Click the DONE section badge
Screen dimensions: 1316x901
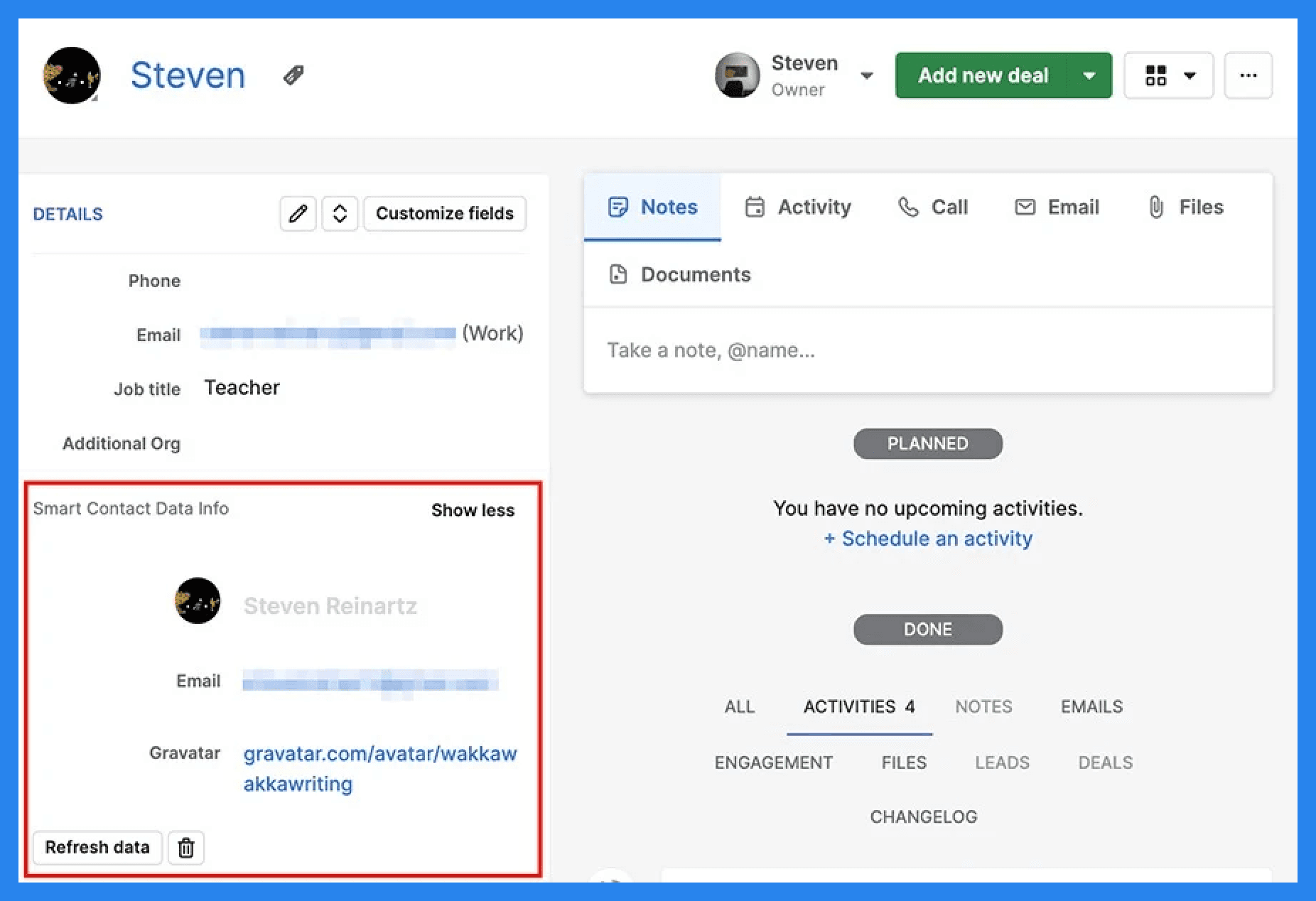click(x=928, y=630)
